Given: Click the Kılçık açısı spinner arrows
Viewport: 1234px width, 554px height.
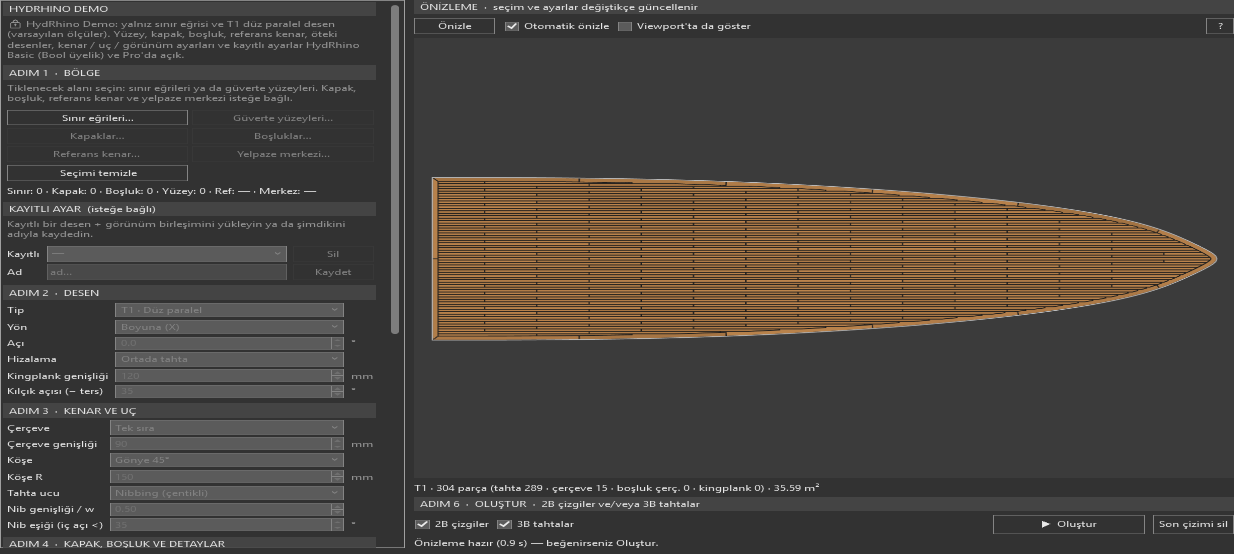Looking at the screenshot, I should tap(337, 392).
